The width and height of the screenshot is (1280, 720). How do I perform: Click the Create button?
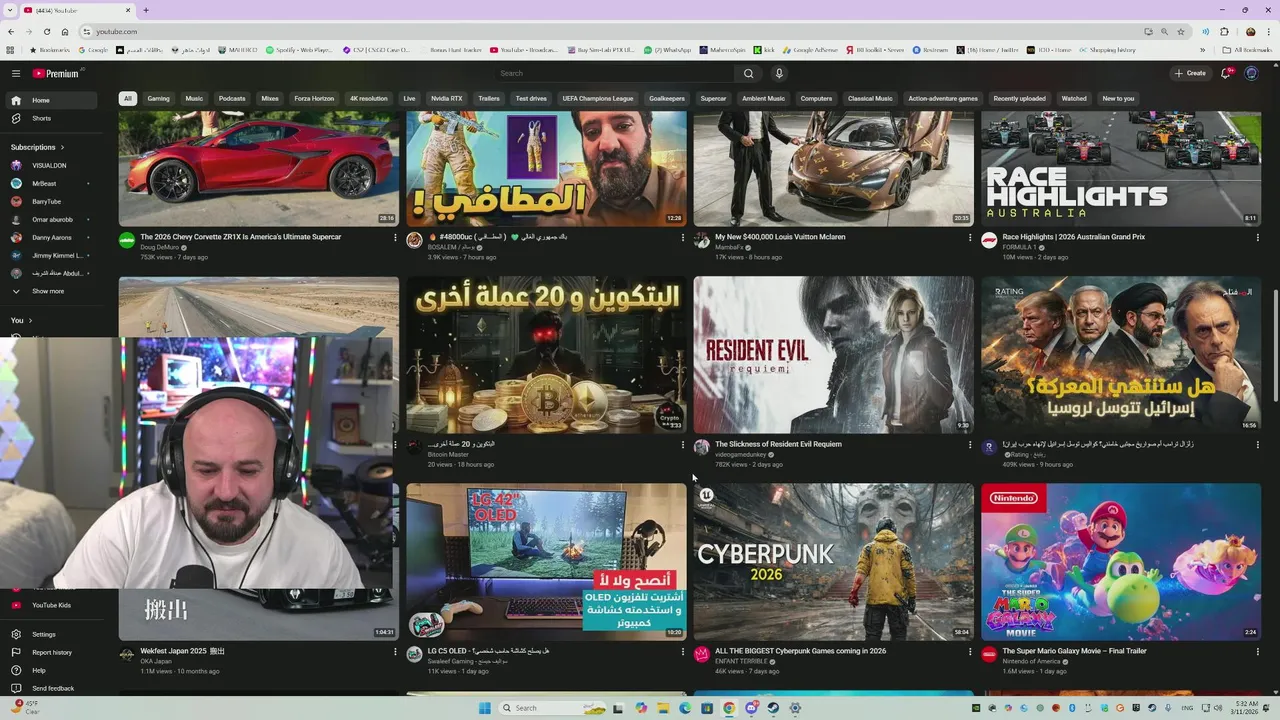[x=1190, y=73]
